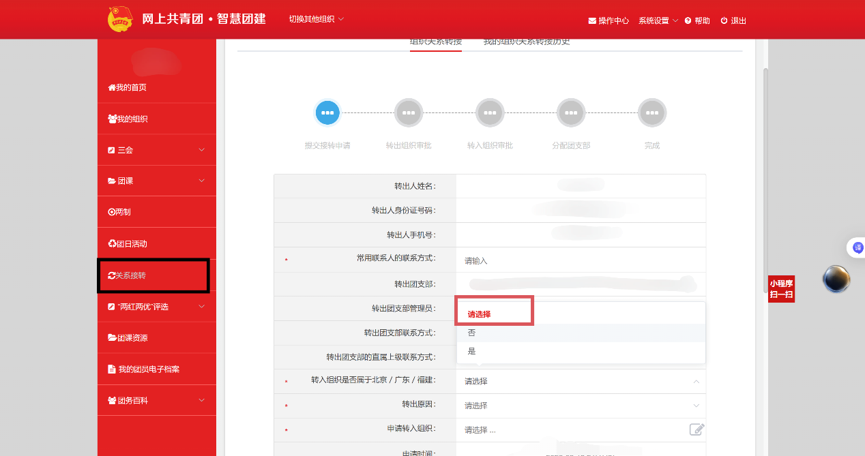The width and height of the screenshot is (865, 456).
Task: Click the 转出团支部 label
Action: [x=415, y=284]
